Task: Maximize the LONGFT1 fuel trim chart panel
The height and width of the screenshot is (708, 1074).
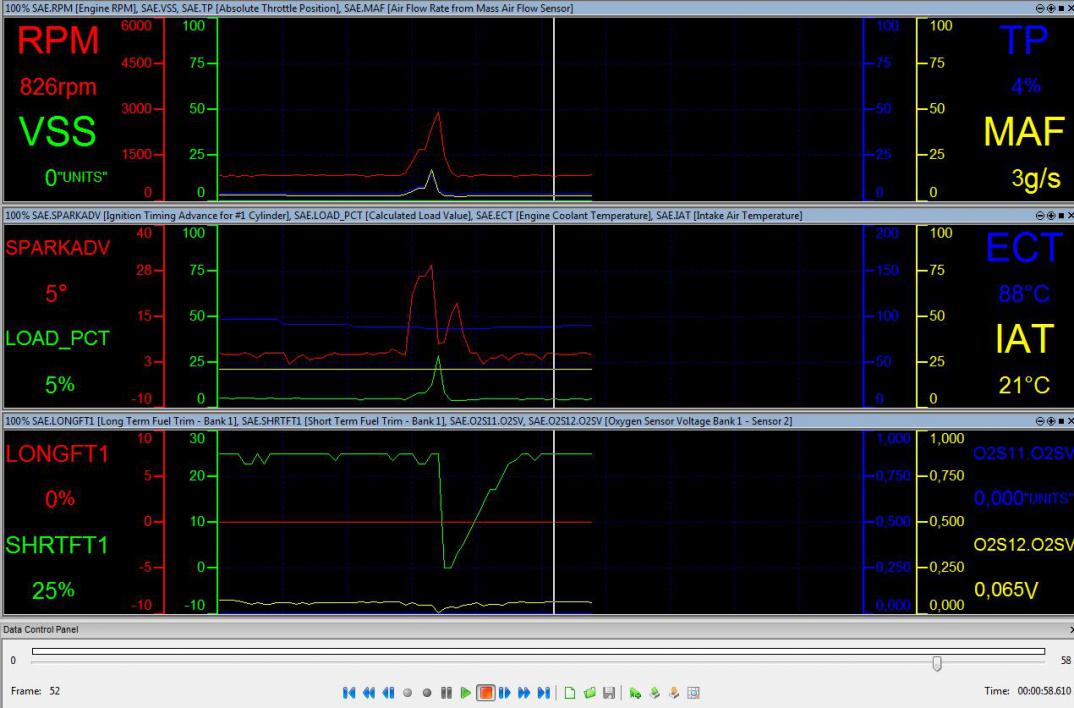Action: tap(1060, 422)
